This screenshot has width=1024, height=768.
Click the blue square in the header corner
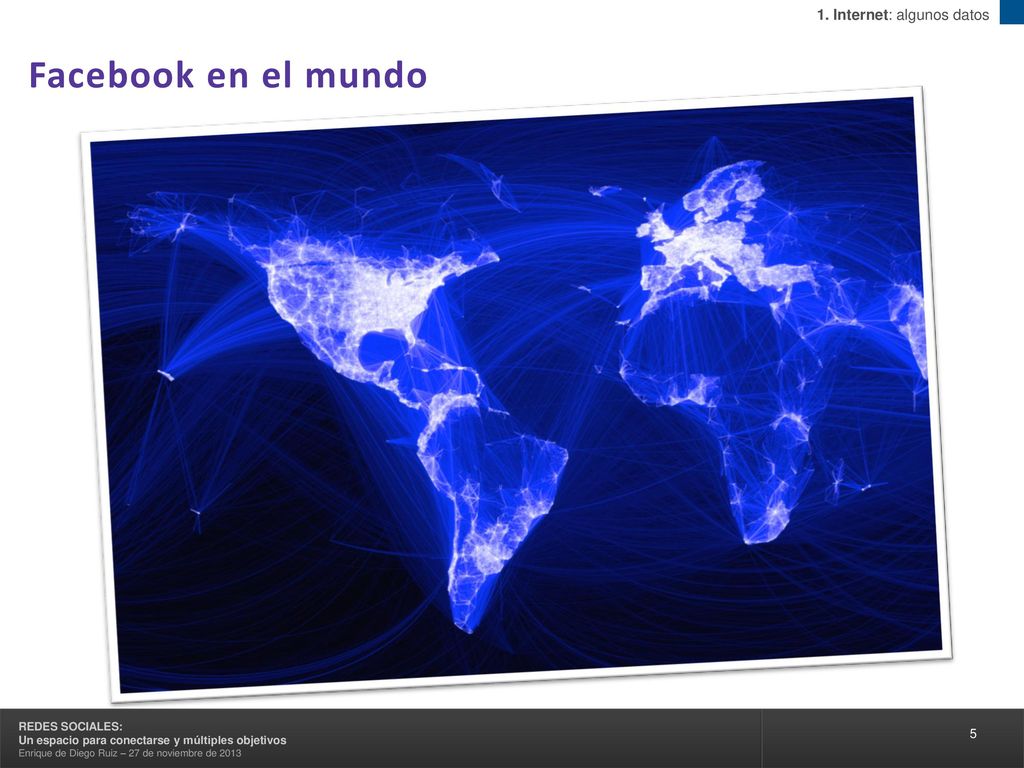[x=1012, y=12]
